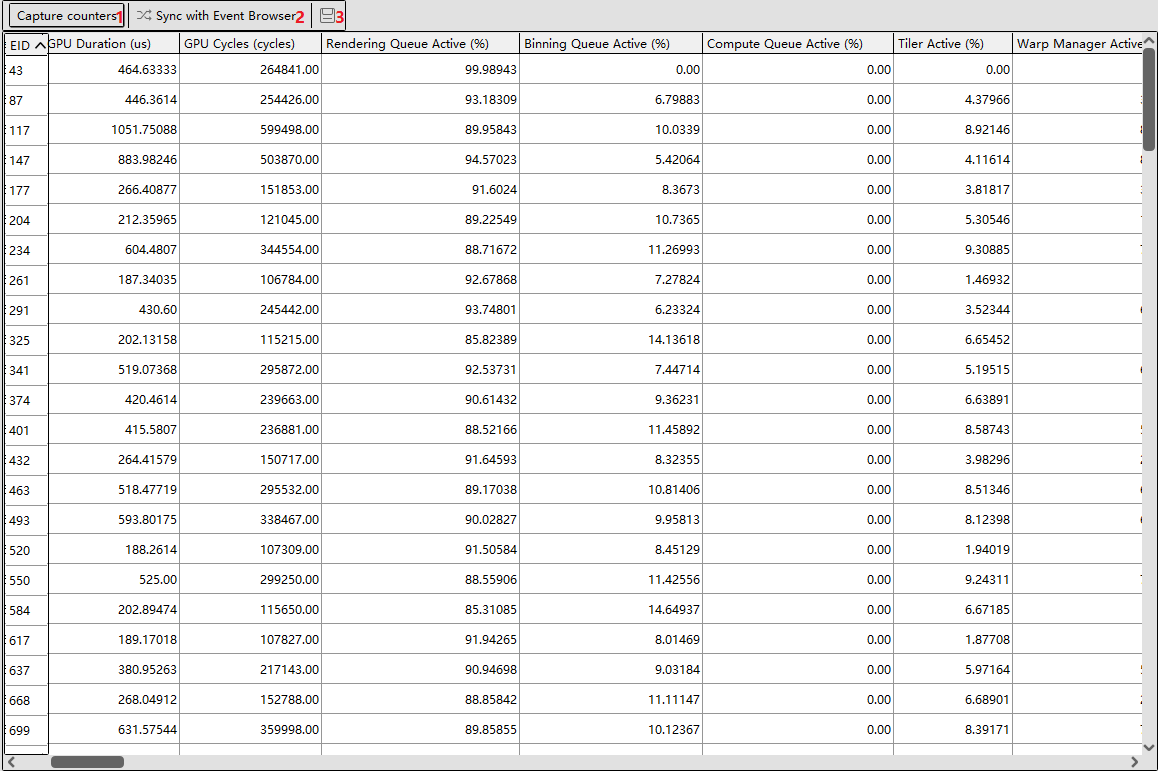The height and width of the screenshot is (771, 1158).
Task: Click GPU Duration value 1051.75088
Action: point(144,129)
